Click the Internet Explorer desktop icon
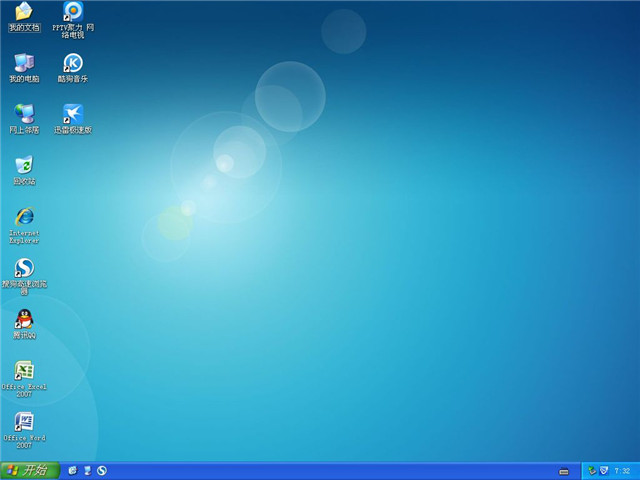Image resolution: width=640 pixels, height=480 pixels. [x=24, y=217]
